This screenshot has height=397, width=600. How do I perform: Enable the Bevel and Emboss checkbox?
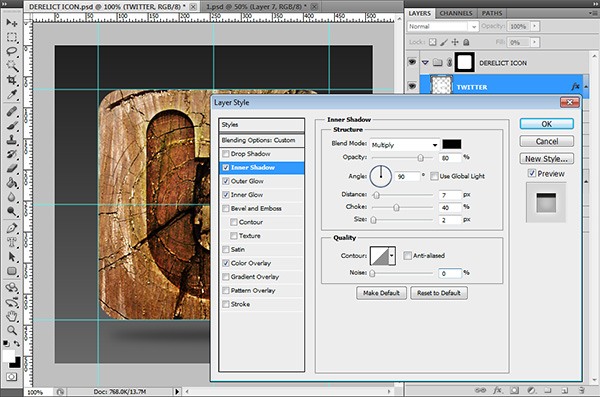pos(226,209)
